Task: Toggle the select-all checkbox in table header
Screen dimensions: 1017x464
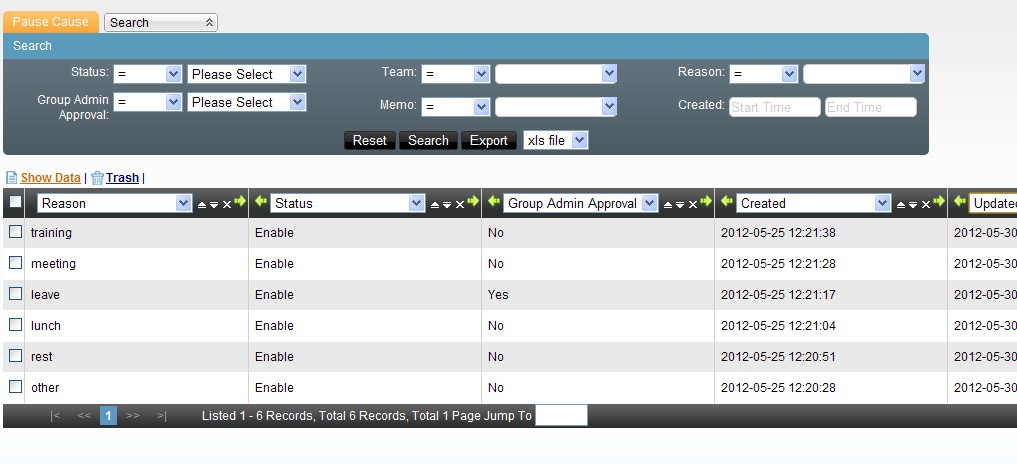Action: point(15,202)
